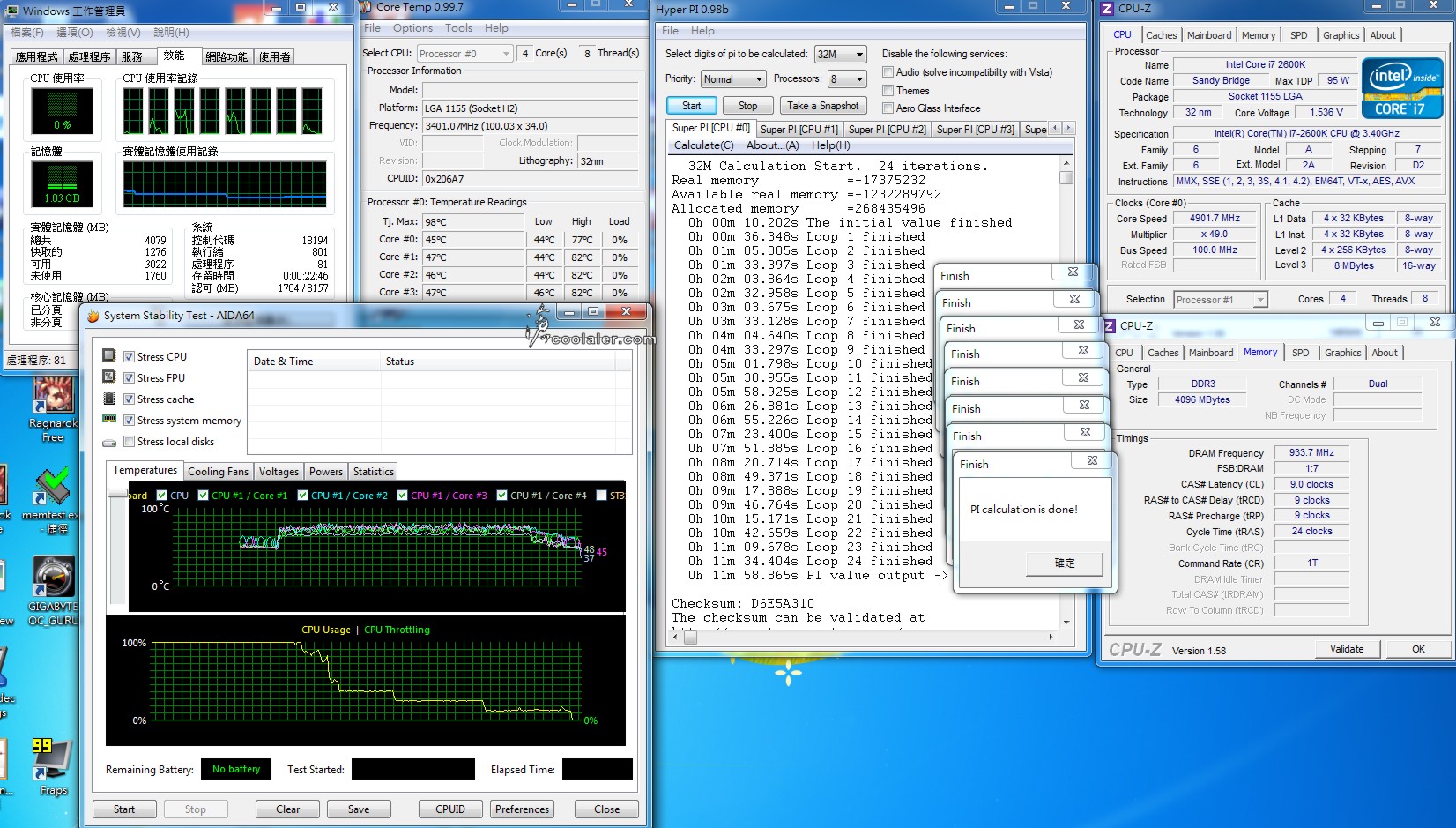This screenshot has height=828, width=1456.
Task: Click the CPU-Z Core Speed value 4901.7 MHz
Action: (x=1214, y=219)
